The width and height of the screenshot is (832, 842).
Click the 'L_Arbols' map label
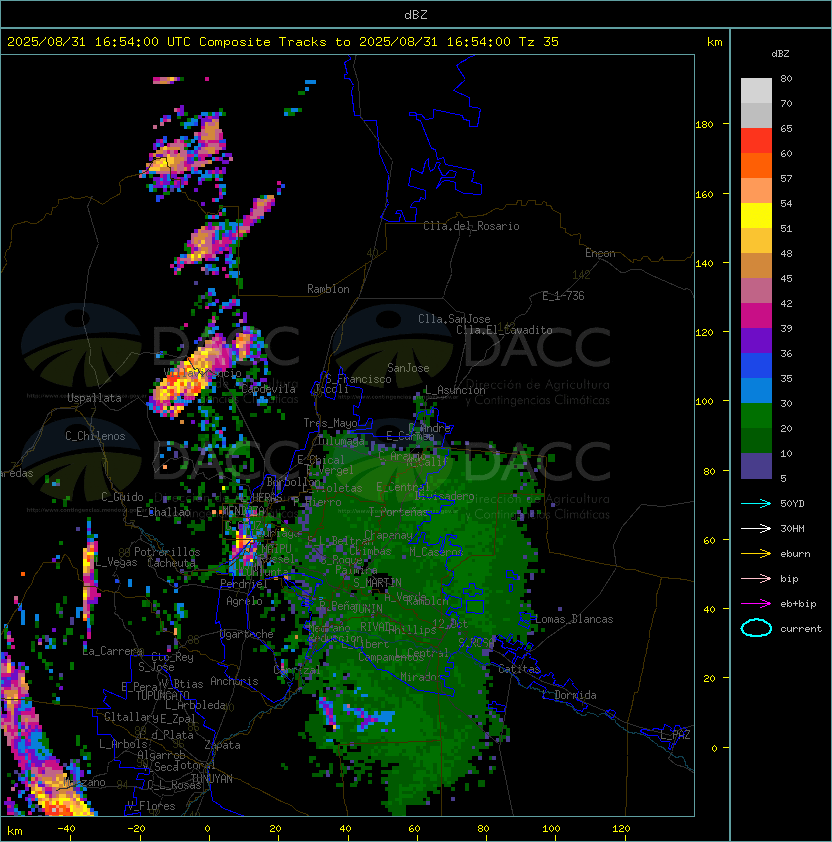123,744
